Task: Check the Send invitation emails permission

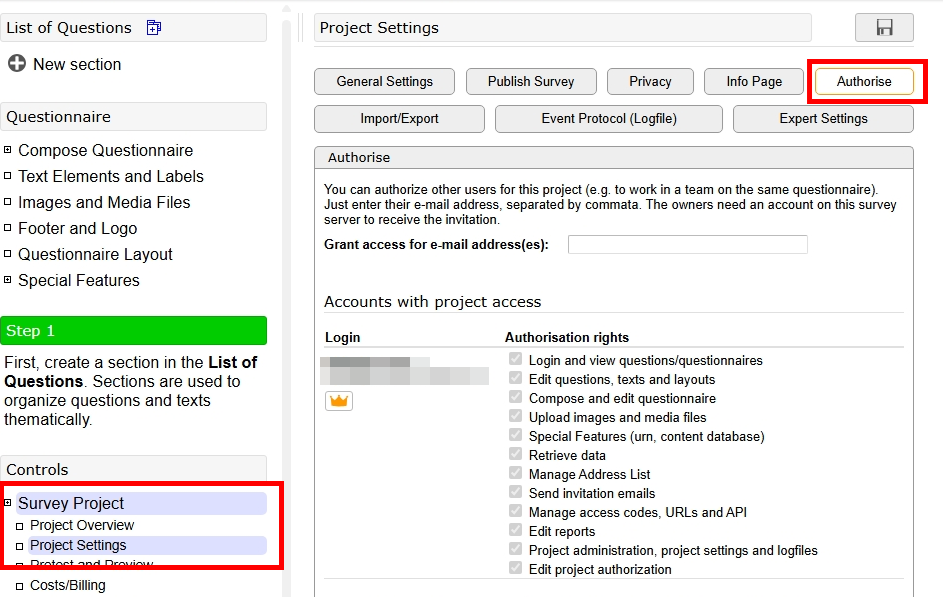Action: pyautogui.click(x=515, y=493)
